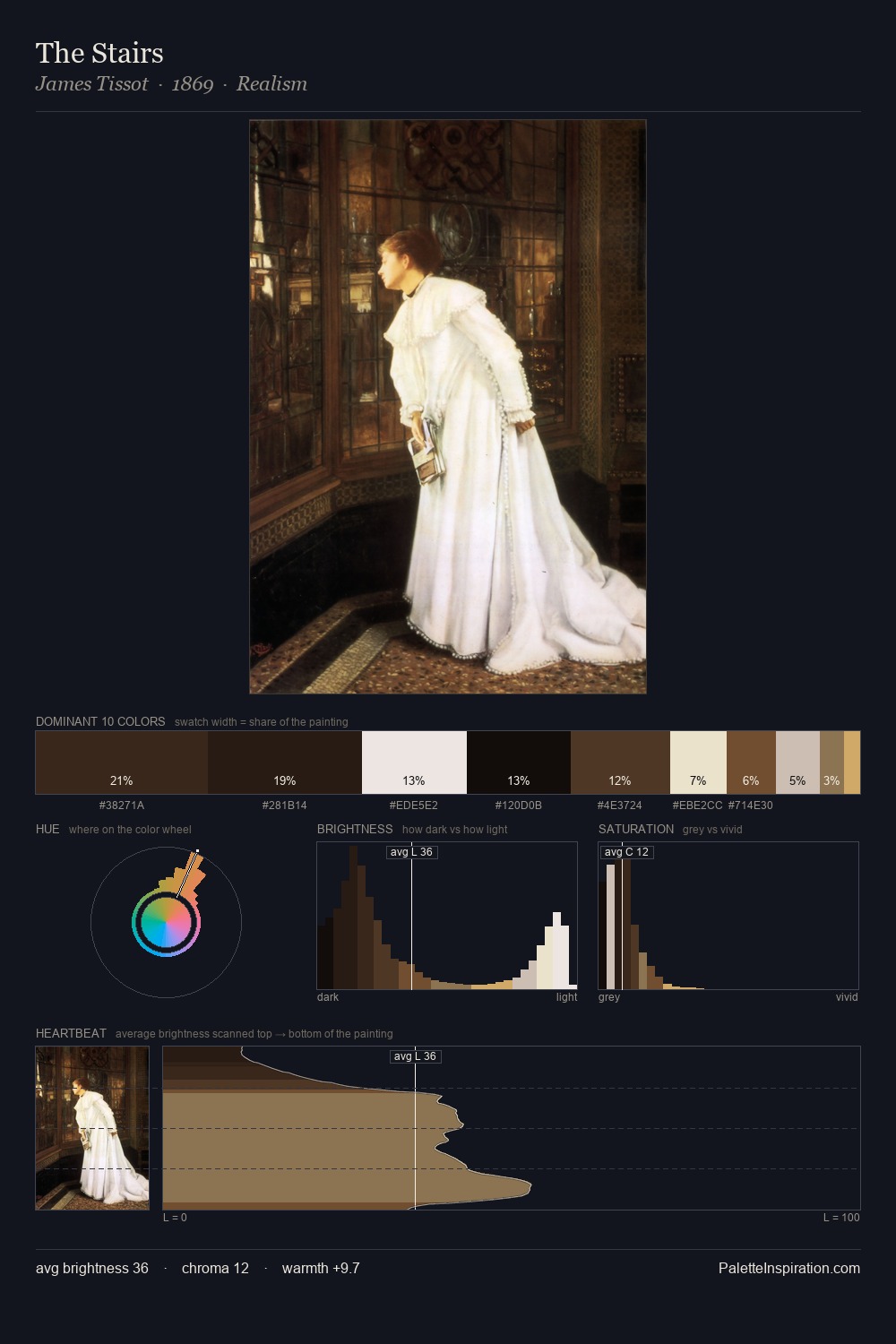Screen dimensions: 896x1344
Task: Click the tall white bar in brightness histogram
Action: 557,951
